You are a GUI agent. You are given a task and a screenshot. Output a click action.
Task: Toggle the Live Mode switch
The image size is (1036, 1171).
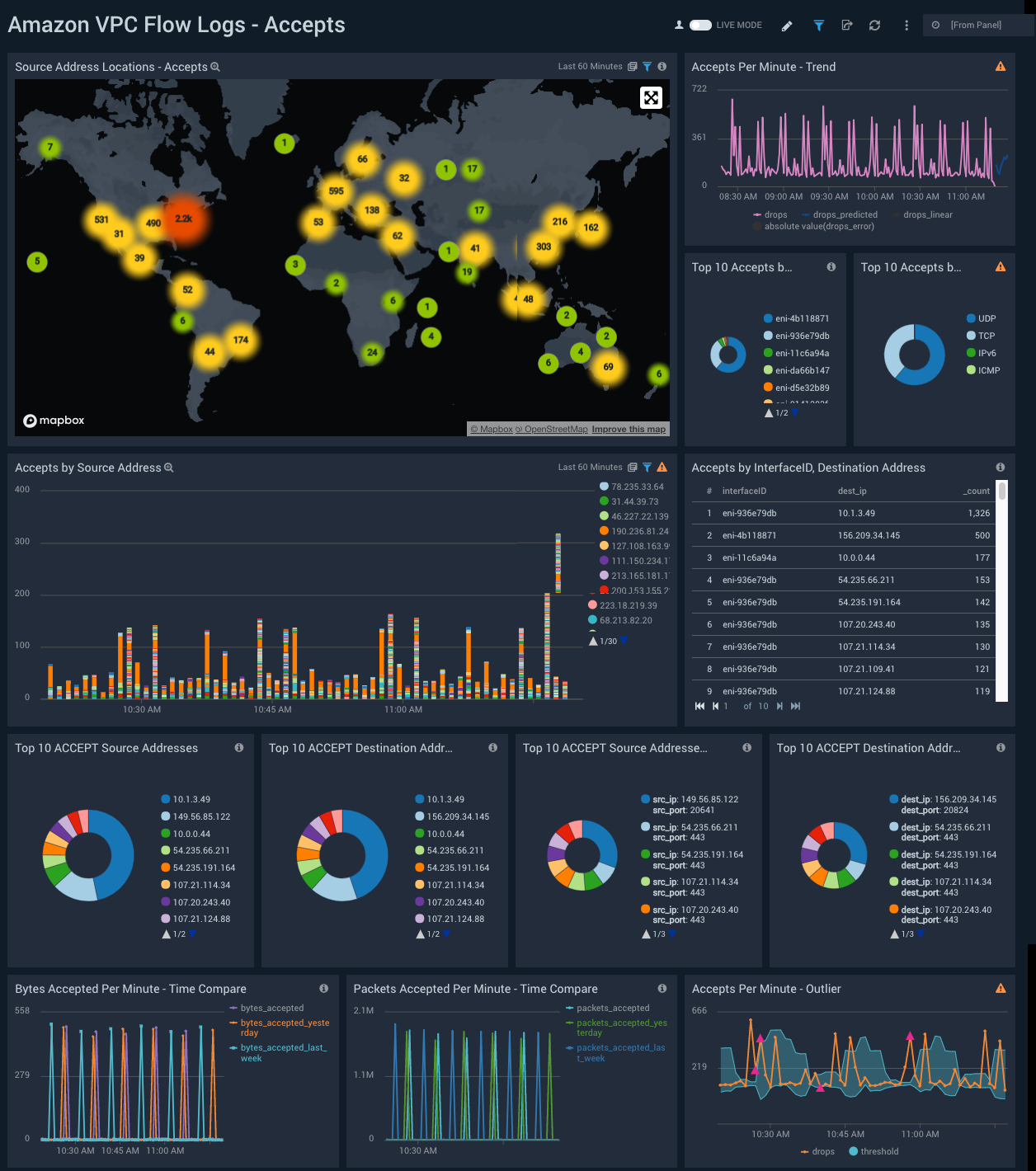click(x=700, y=25)
